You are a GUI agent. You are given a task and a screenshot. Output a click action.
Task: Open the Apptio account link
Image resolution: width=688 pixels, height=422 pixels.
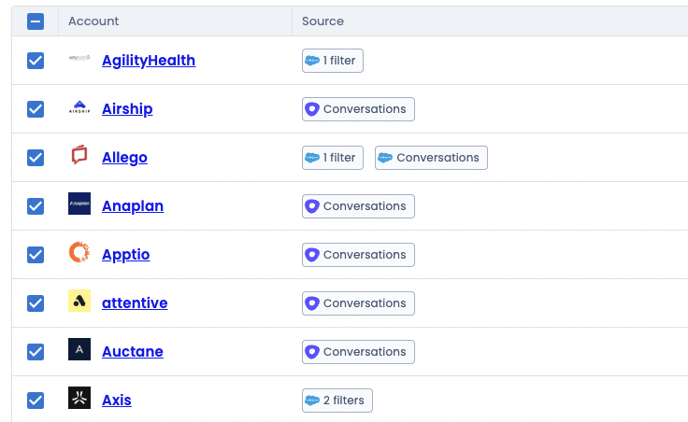(126, 255)
